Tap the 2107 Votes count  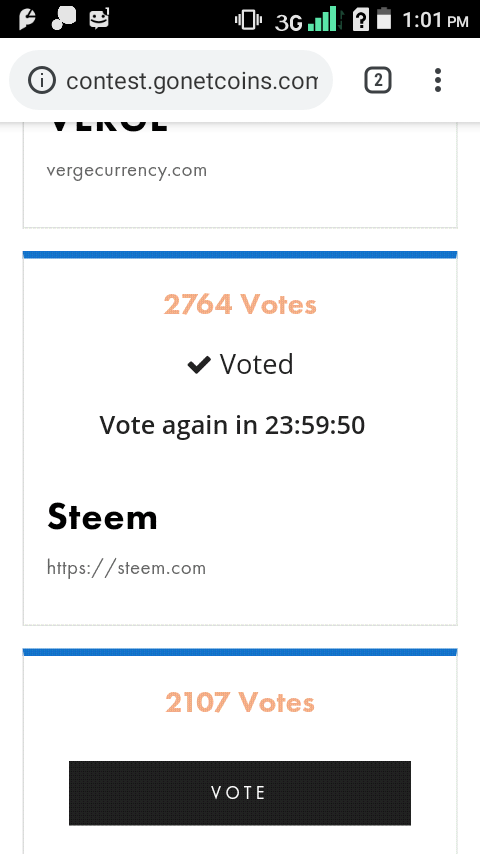(240, 702)
